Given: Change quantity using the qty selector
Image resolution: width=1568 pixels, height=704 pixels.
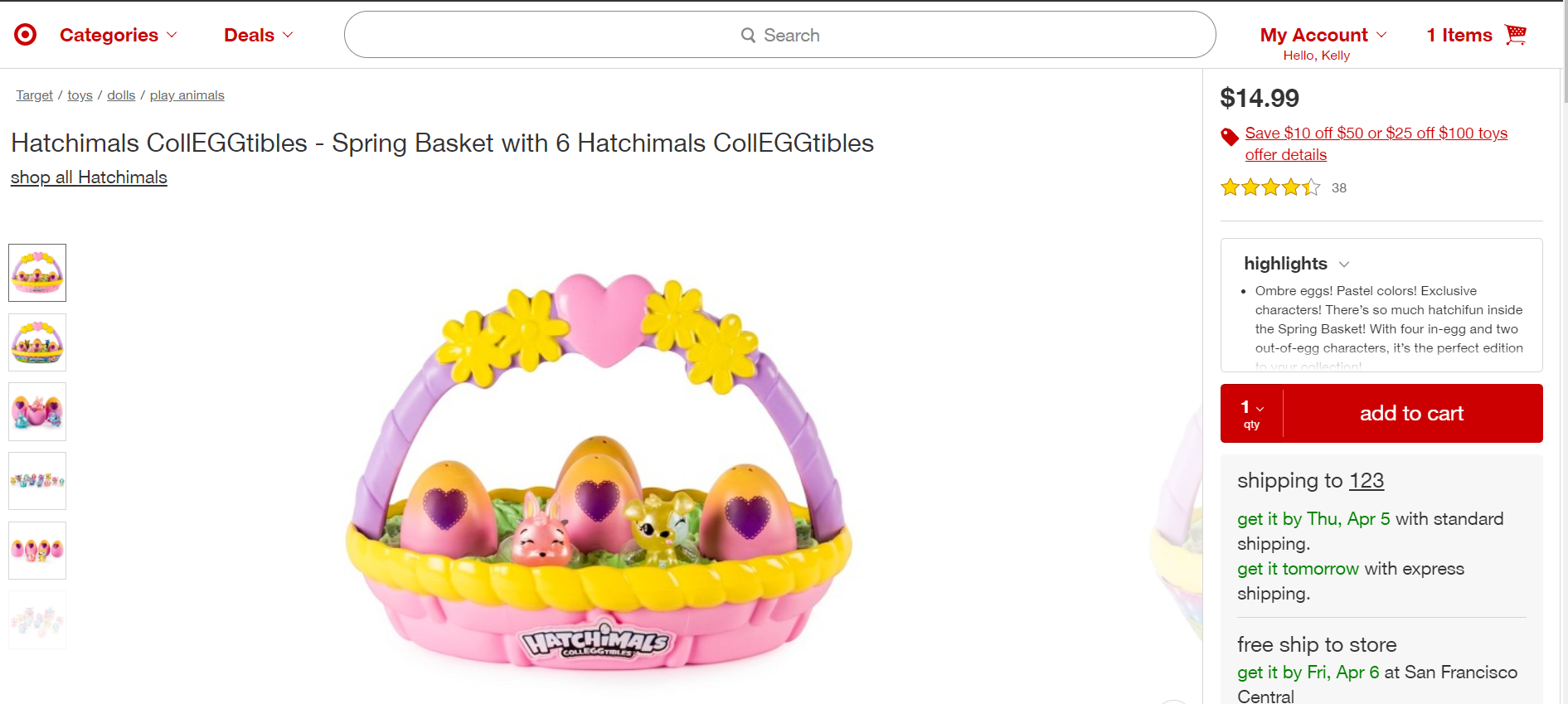Looking at the screenshot, I should click(1252, 413).
